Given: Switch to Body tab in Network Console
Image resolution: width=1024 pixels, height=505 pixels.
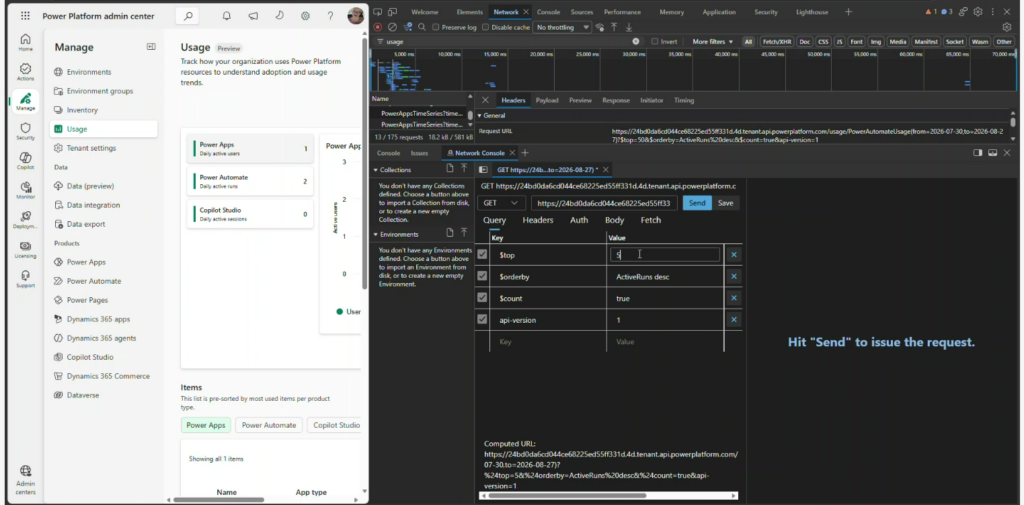Looking at the screenshot, I should pyautogui.click(x=614, y=220).
